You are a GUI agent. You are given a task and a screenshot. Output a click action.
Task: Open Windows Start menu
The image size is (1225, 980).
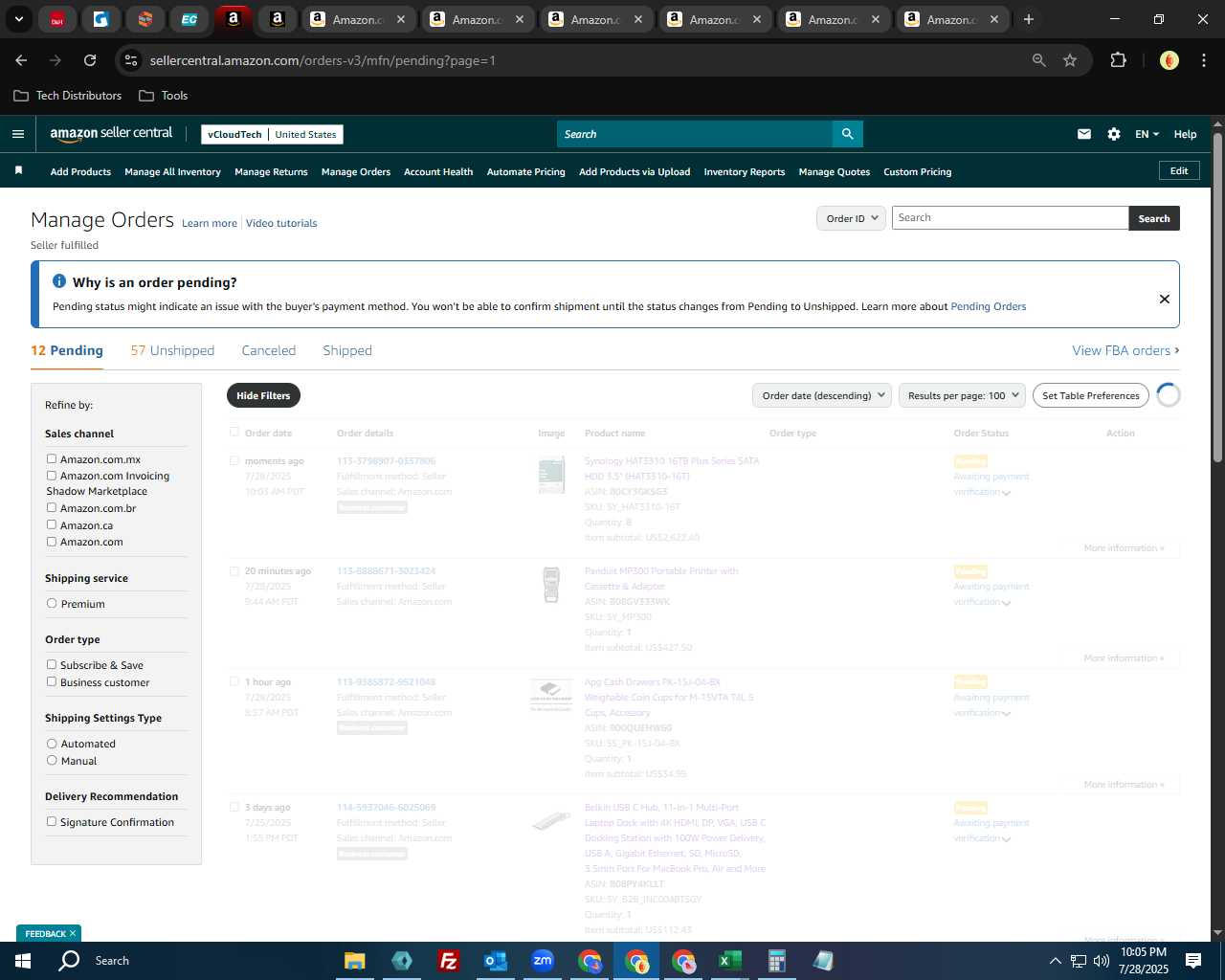(23, 961)
